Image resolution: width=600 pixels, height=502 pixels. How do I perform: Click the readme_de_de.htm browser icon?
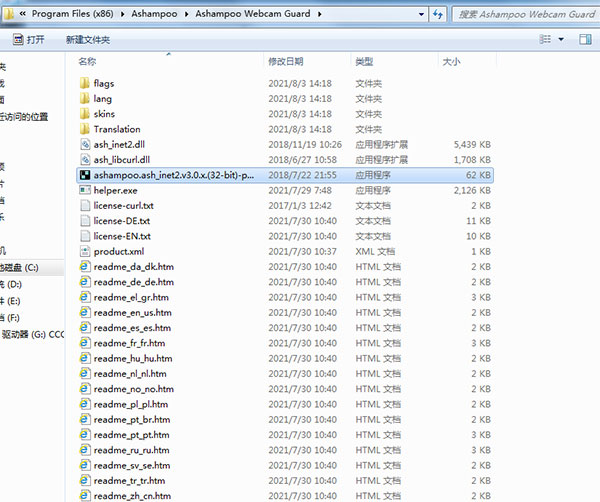click(85, 282)
